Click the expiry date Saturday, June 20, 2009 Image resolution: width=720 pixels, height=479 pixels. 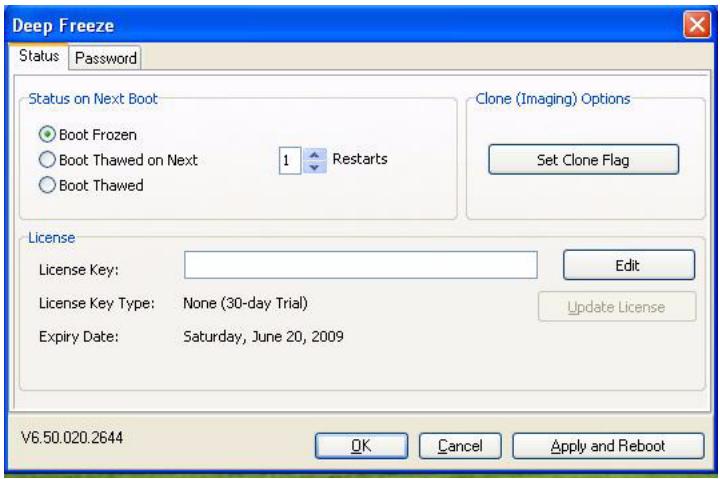(263, 337)
